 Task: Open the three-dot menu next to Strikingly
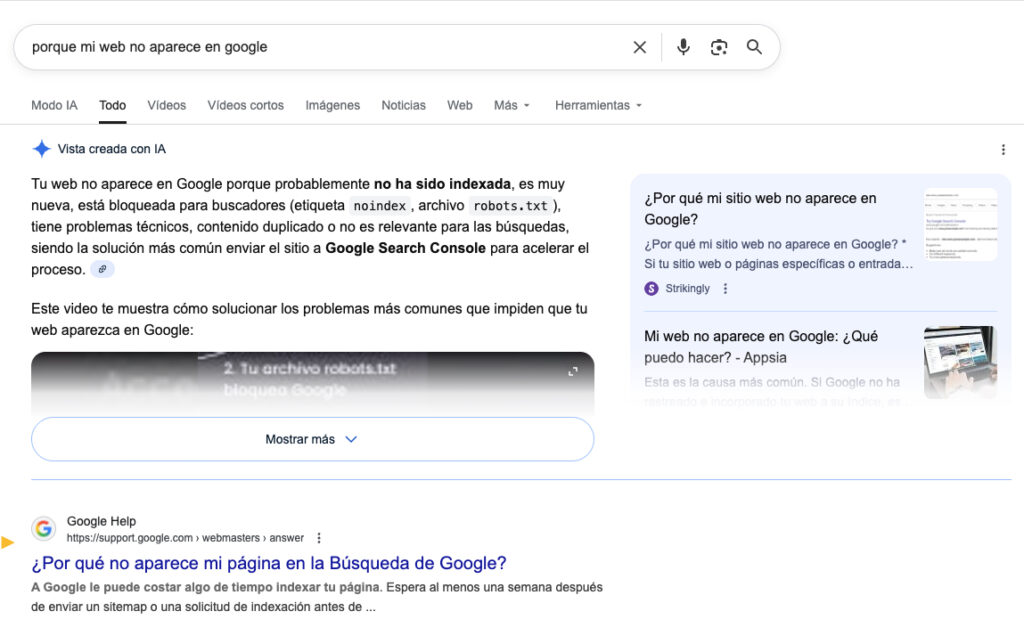pyautogui.click(x=725, y=288)
